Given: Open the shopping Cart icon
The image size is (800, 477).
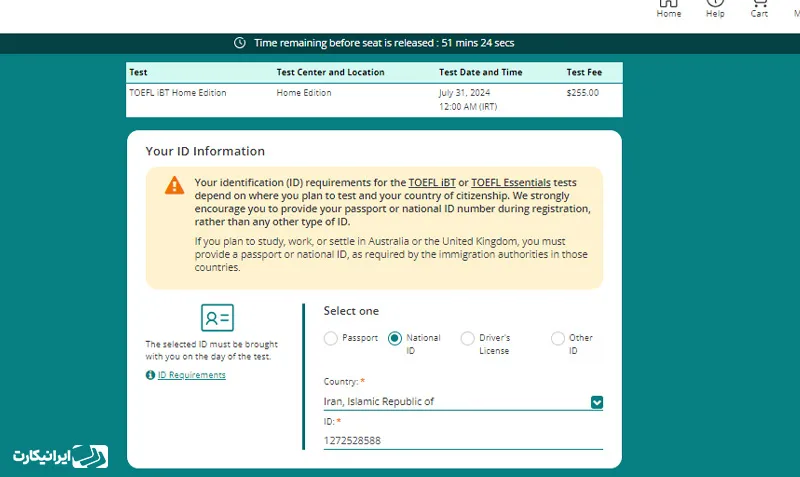Looking at the screenshot, I should 759,9.
